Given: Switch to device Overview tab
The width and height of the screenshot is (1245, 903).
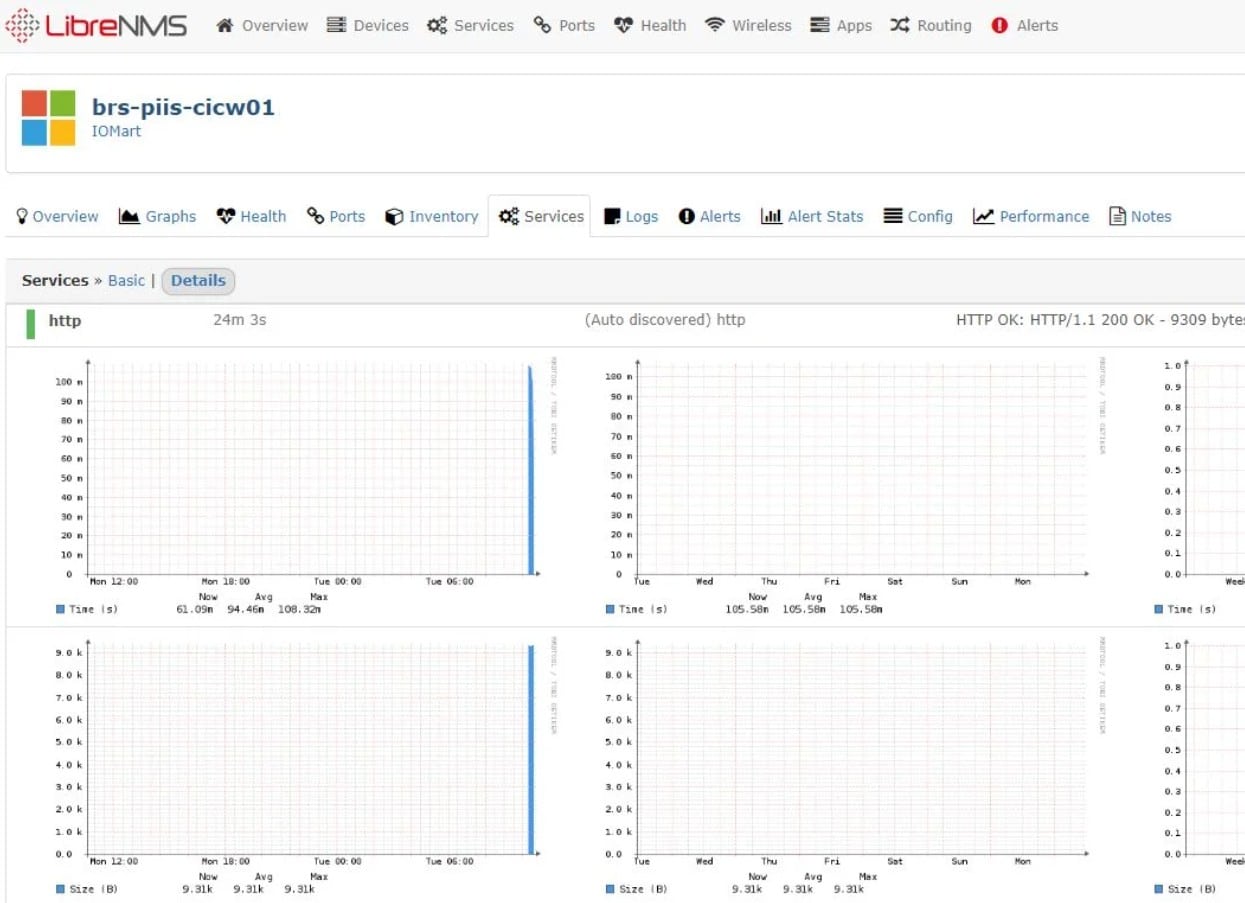Looking at the screenshot, I should pyautogui.click(x=57, y=216).
